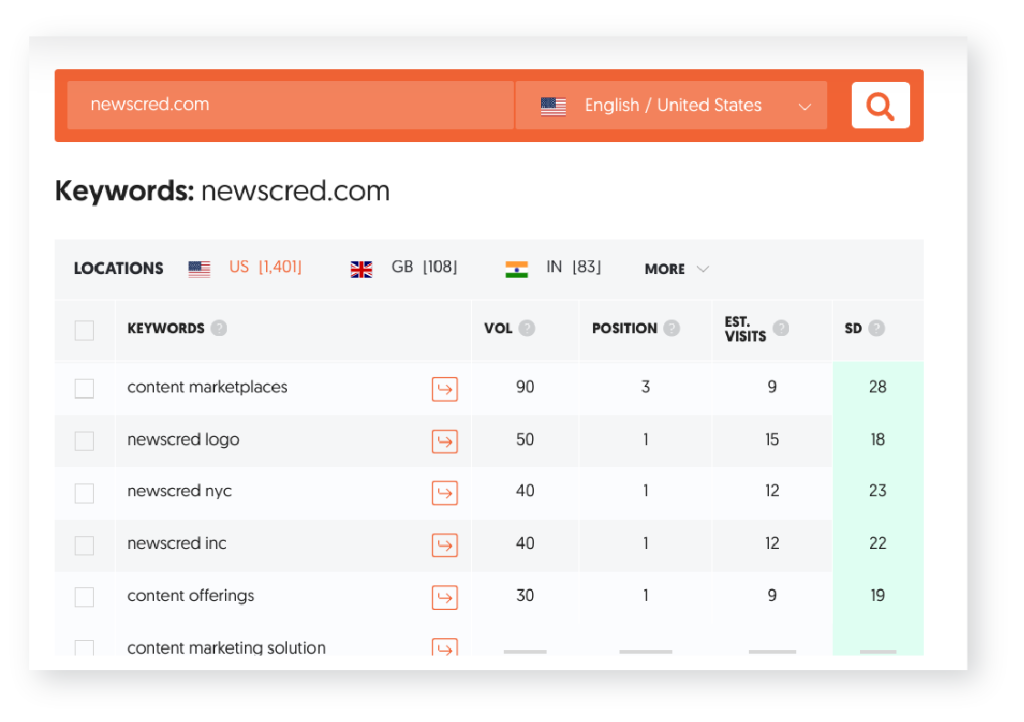Click the newscred.com domain input field
The height and width of the screenshot is (722, 1024).
tap(290, 105)
